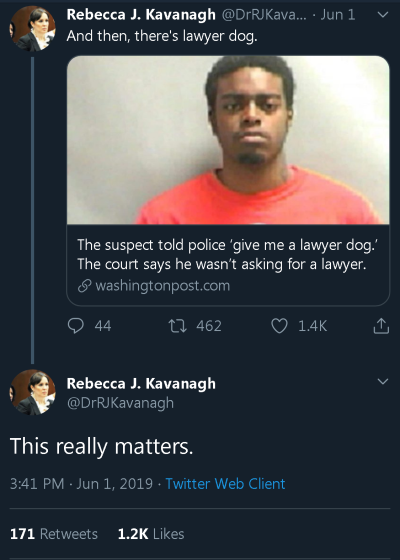Viewport: 400px width, 560px height.
Task: Open the Twitter Web Client link
Action: tap(225, 484)
